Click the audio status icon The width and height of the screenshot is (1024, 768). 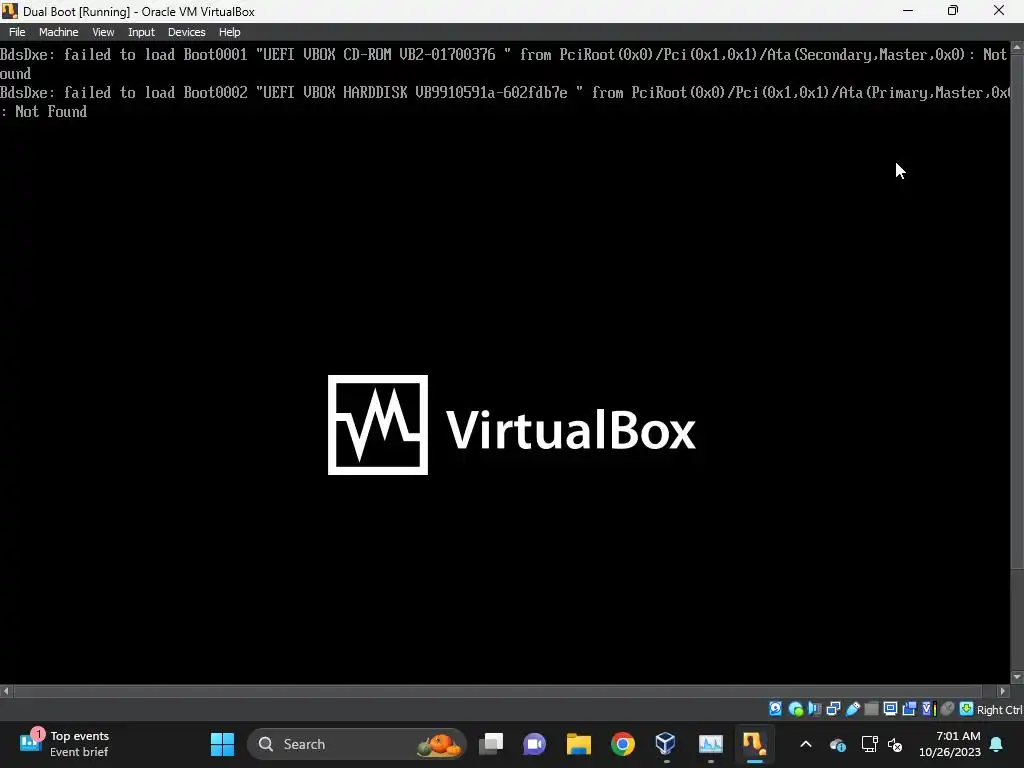[814, 709]
